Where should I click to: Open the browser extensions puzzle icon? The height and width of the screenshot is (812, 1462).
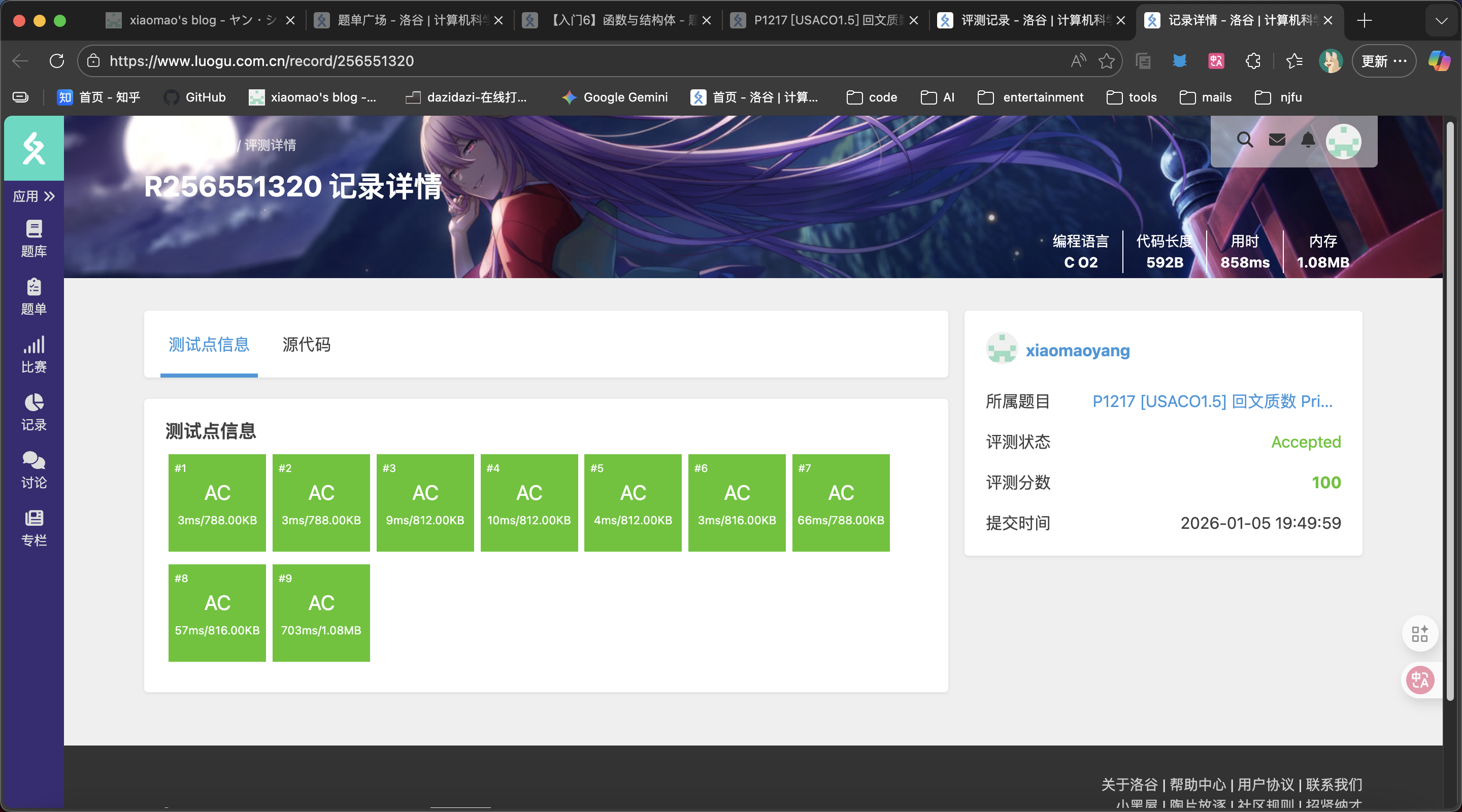click(x=1252, y=61)
